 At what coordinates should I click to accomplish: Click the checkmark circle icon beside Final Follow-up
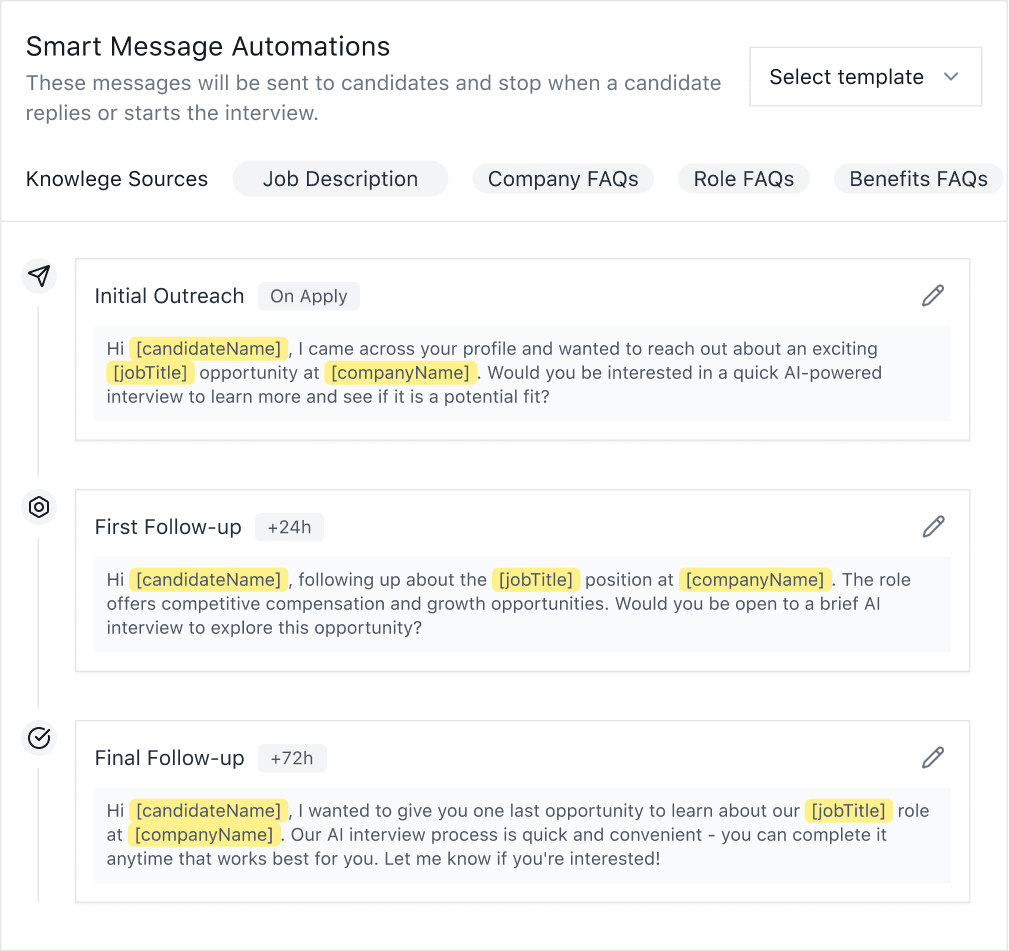click(x=39, y=738)
